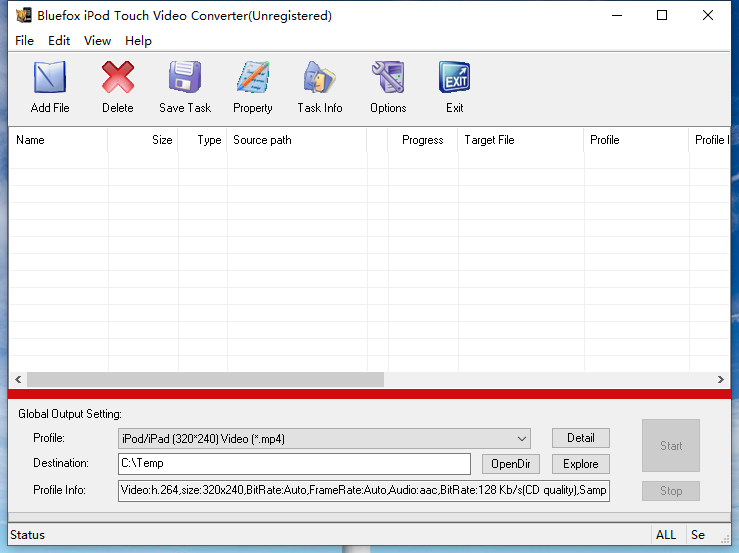Viewport: 739px width, 553px height.
Task: Open the Property toolbar icon
Action: coord(253,77)
